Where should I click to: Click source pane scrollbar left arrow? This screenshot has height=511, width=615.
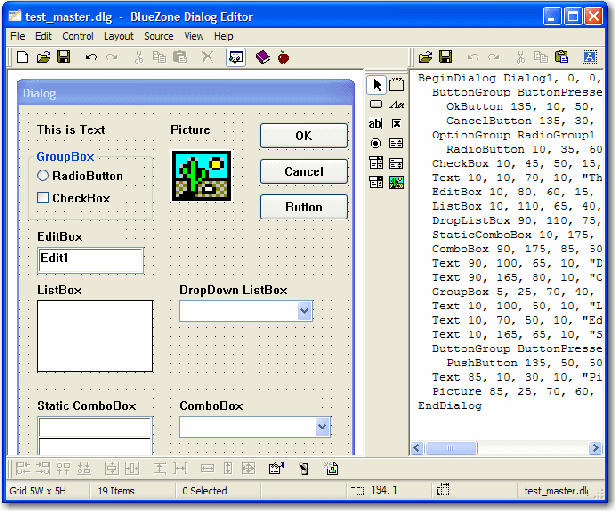[417, 448]
